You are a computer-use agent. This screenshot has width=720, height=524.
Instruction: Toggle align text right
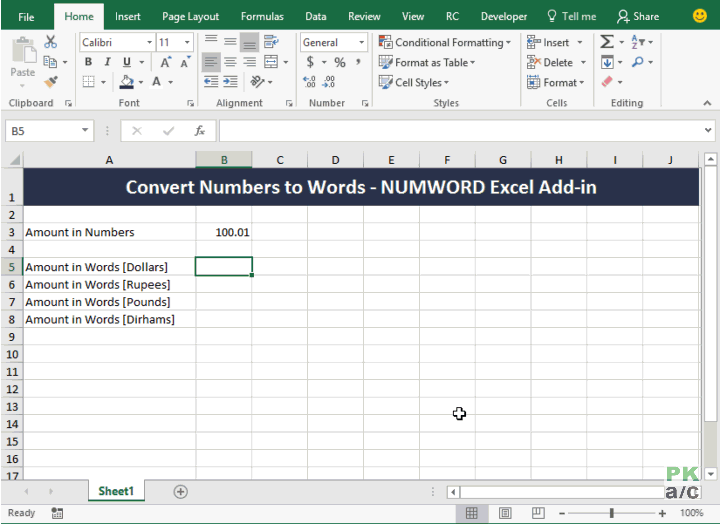pos(250,62)
